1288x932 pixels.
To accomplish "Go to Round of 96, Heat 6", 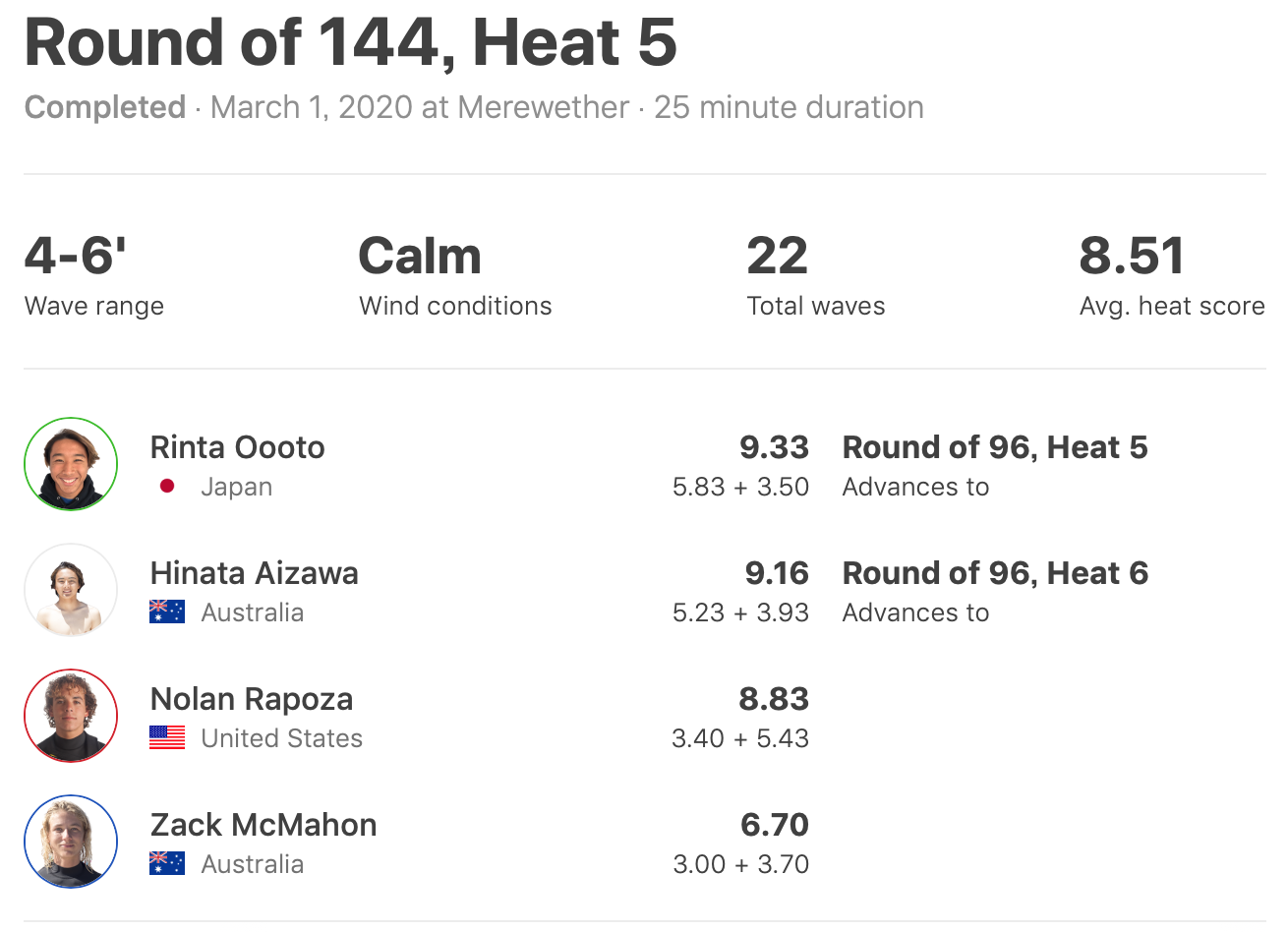I will coord(994,573).
